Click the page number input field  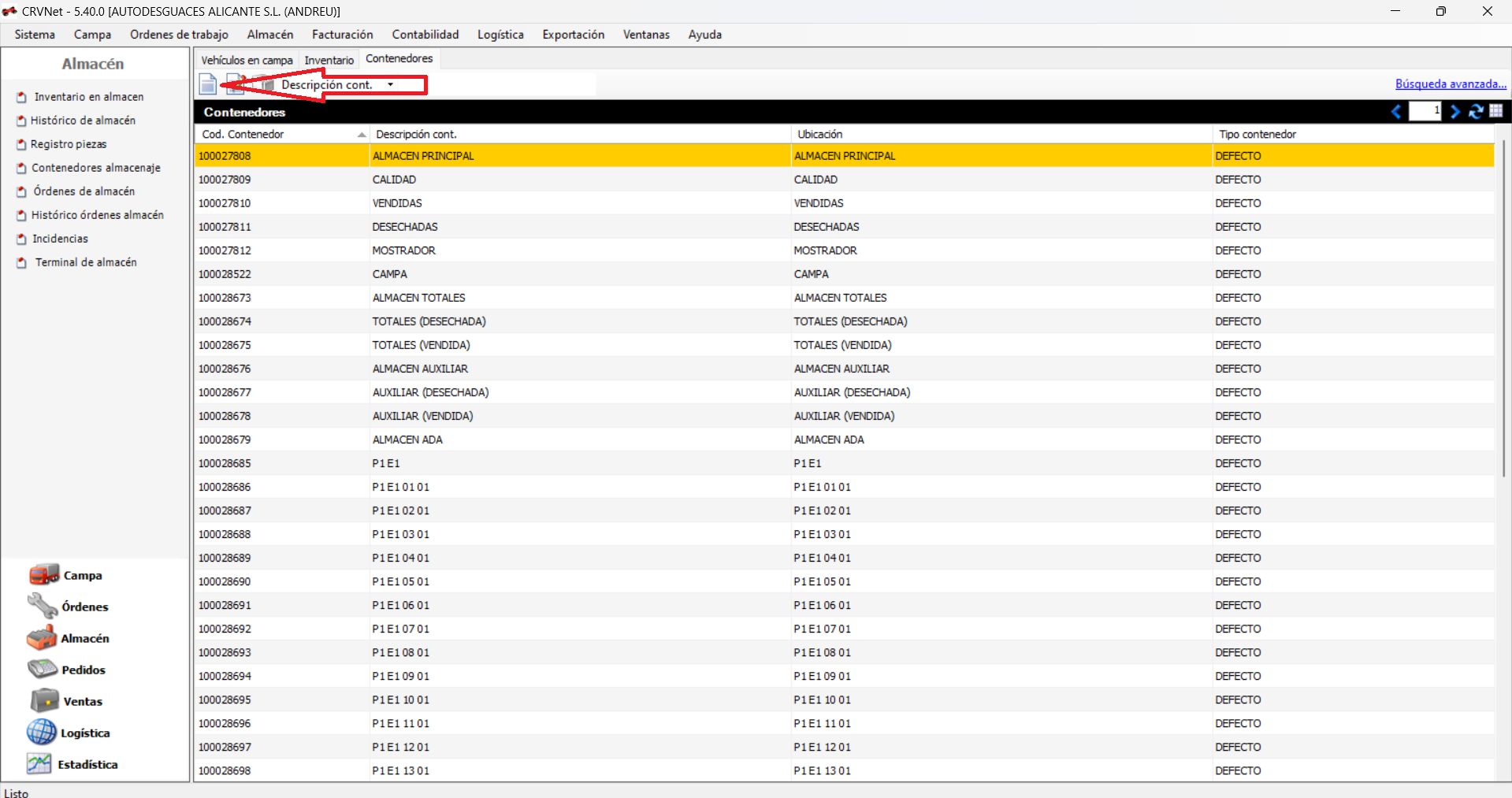(x=1425, y=111)
